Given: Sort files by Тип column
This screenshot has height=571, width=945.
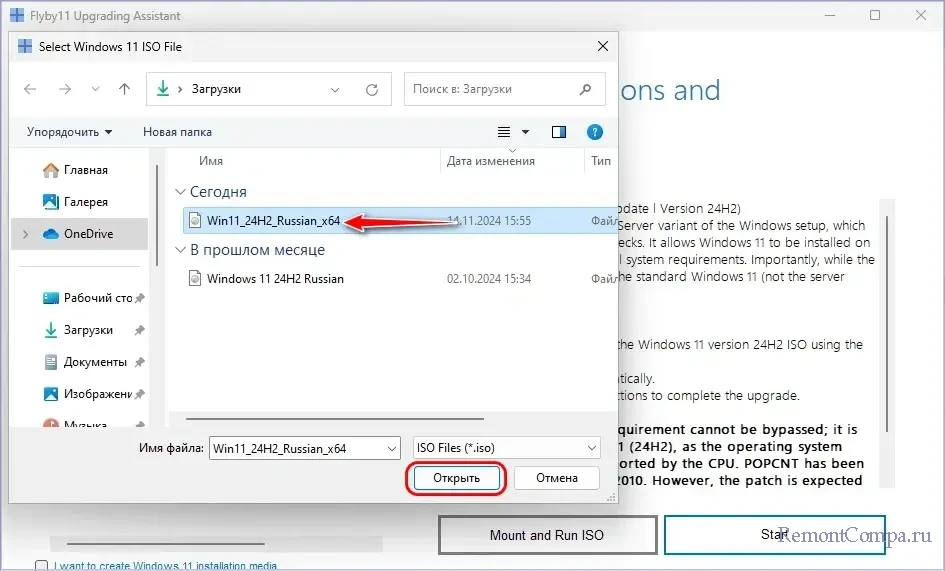Looking at the screenshot, I should (x=601, y=161).
